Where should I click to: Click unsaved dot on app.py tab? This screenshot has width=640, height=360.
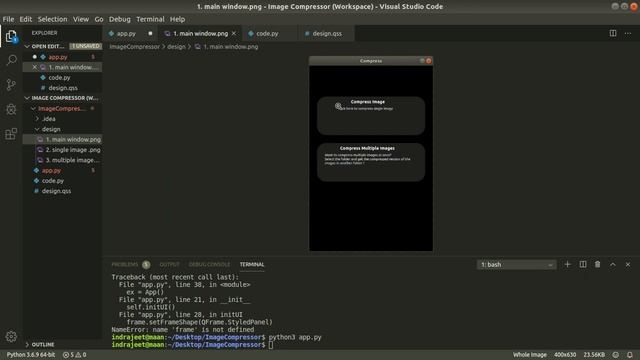[150, 33]
